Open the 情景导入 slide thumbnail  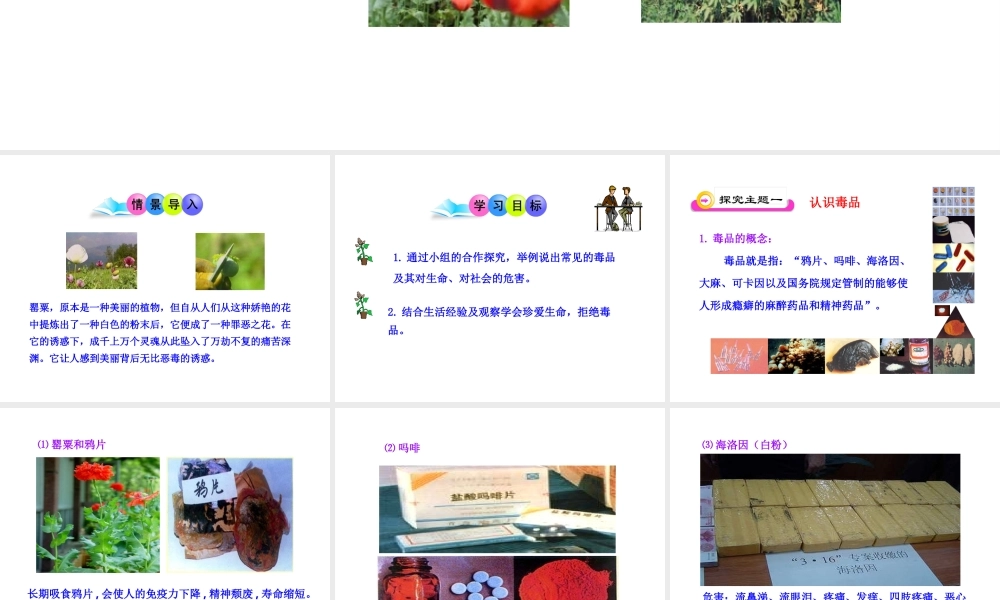click(x=165, y=279)
